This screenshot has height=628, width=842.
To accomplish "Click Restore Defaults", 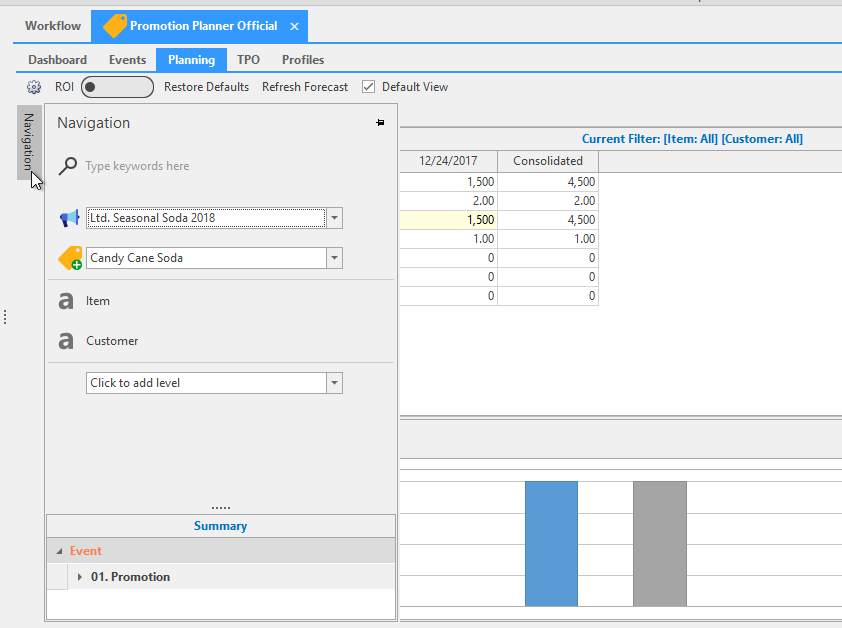I will [206, 87].
